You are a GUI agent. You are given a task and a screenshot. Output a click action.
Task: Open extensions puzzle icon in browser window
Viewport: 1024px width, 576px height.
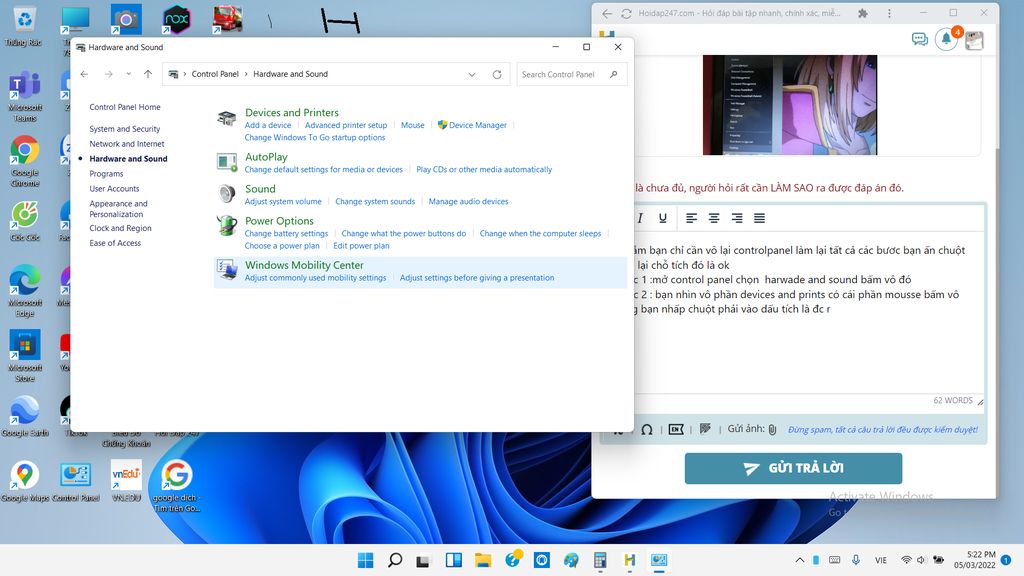pyautogui.click(x=863, y=13)
